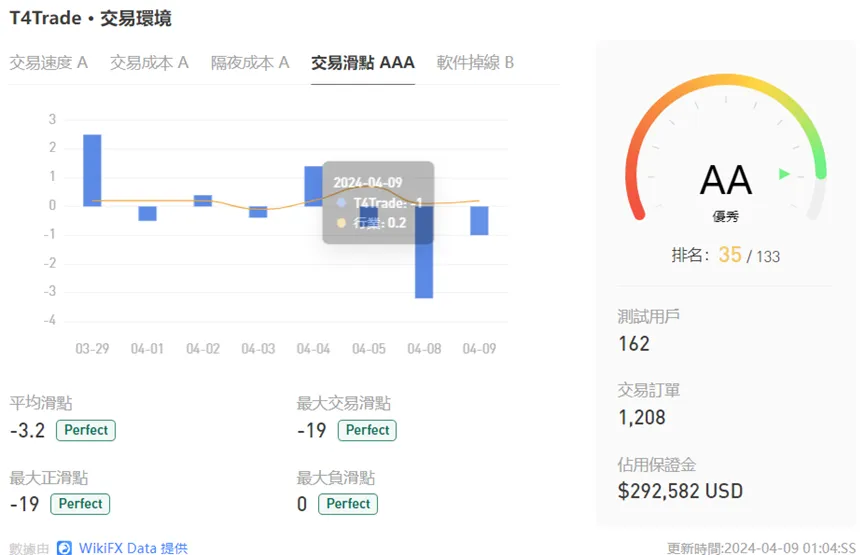
Task: Open the 軟件掉線 B tab
Action: click(x=475, y=63)
